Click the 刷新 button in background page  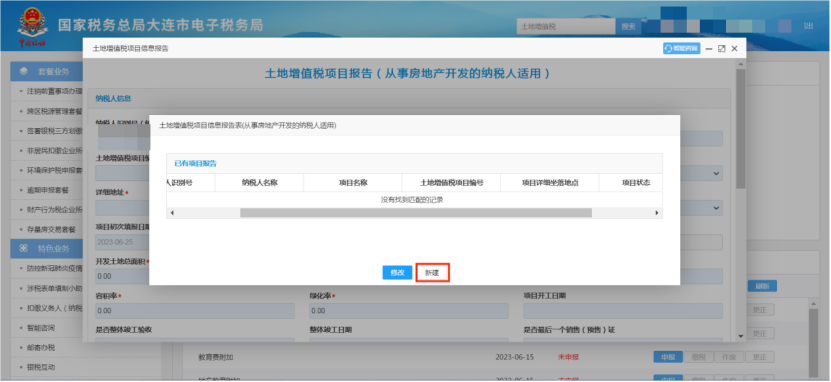coord(762,286)
